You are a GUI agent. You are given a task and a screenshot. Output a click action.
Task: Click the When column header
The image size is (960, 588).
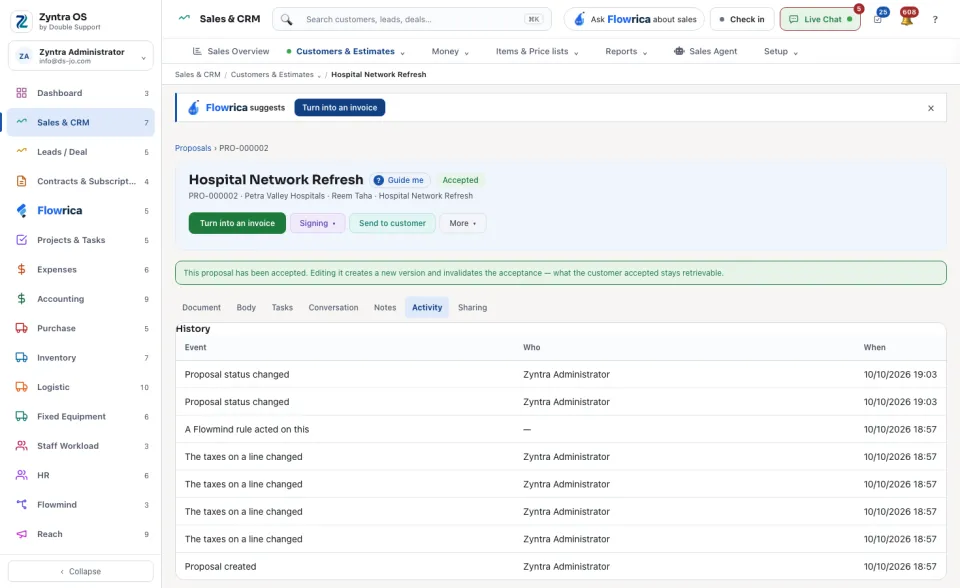point(874,347)
